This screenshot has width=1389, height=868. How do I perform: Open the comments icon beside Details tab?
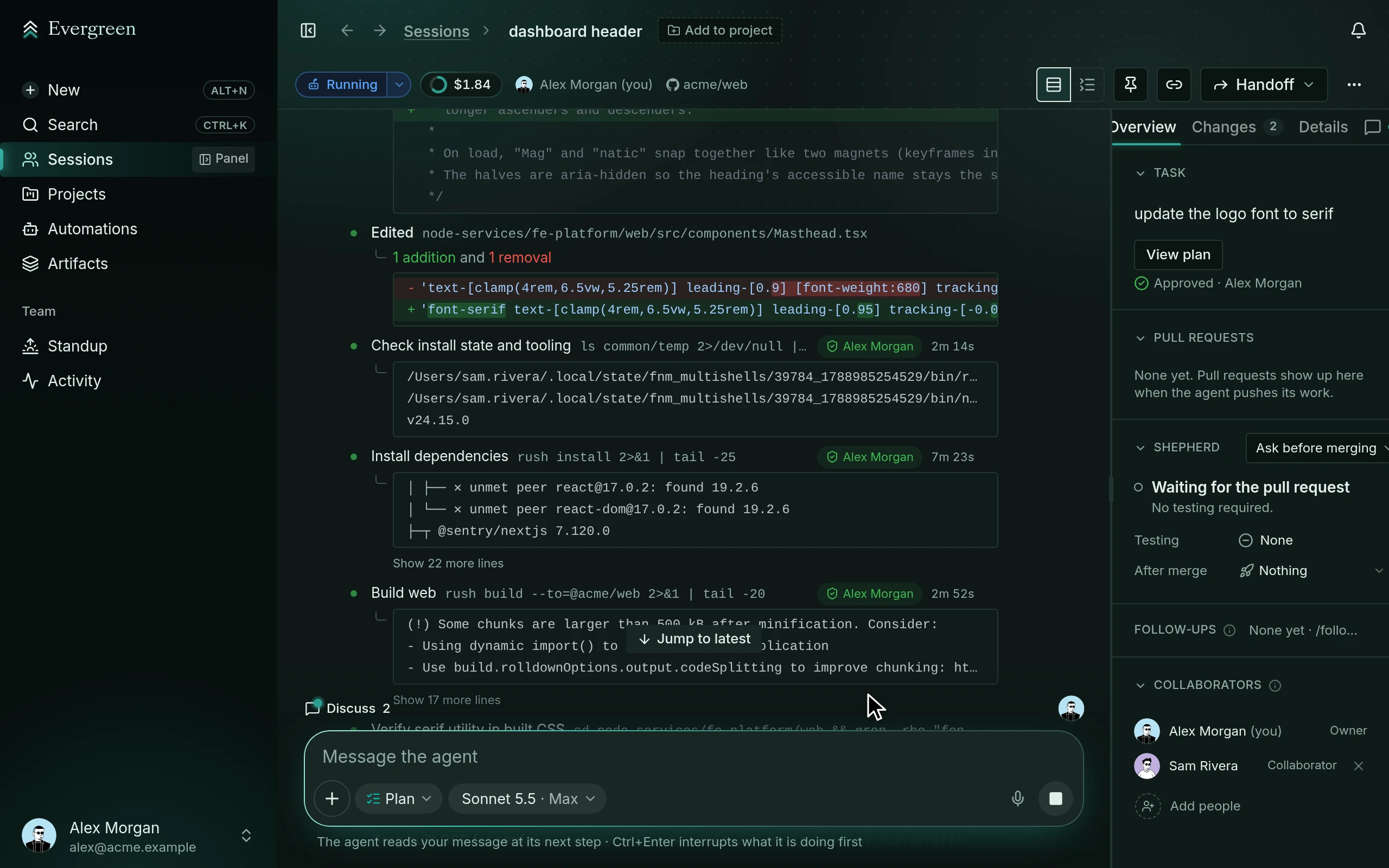coord(1372,127)
